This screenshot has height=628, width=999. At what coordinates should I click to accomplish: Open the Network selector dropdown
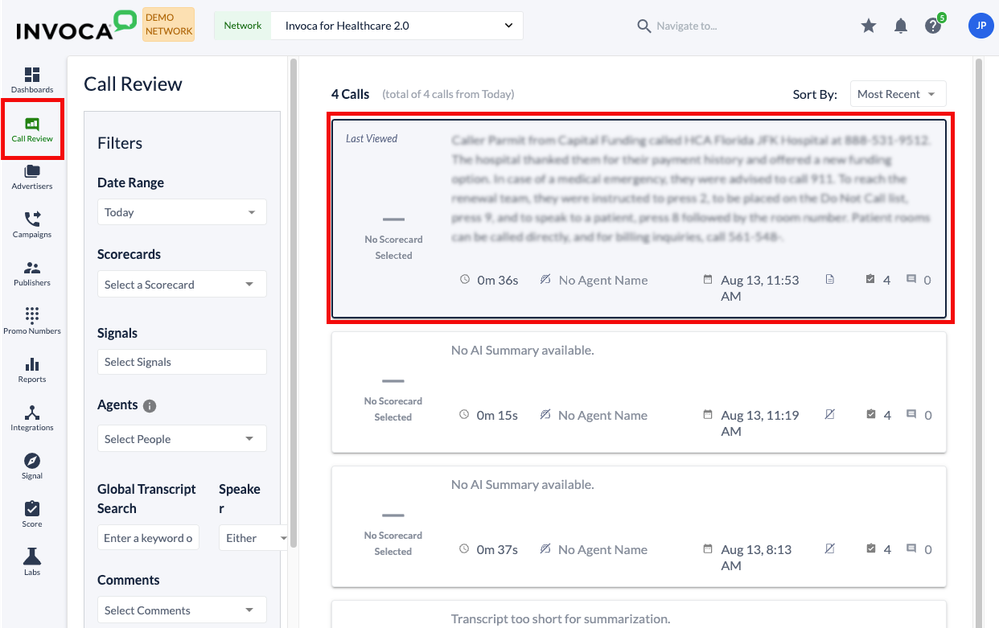point(396,25)
